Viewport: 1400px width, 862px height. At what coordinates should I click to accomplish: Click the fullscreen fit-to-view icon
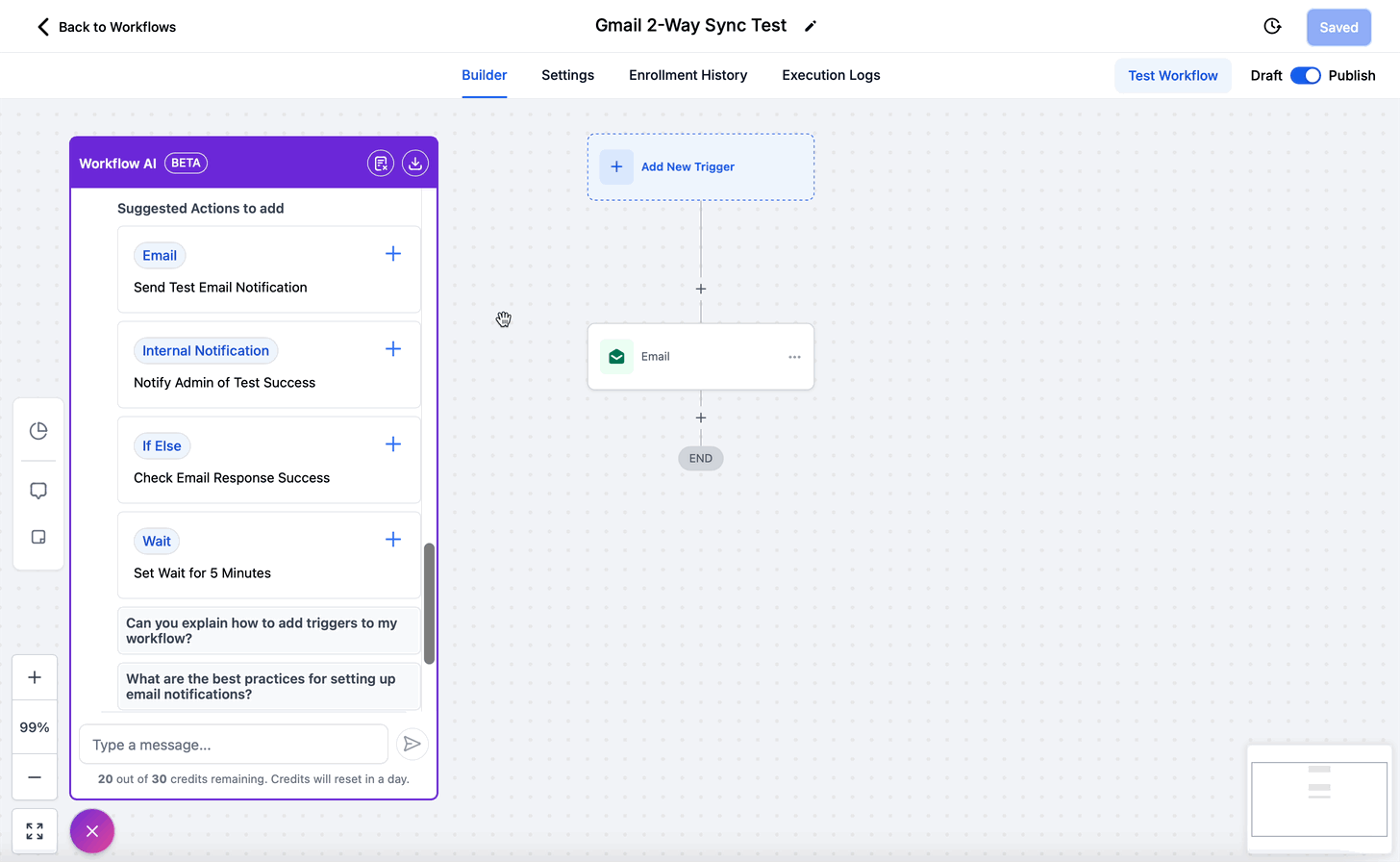click(x=35, y=831)
